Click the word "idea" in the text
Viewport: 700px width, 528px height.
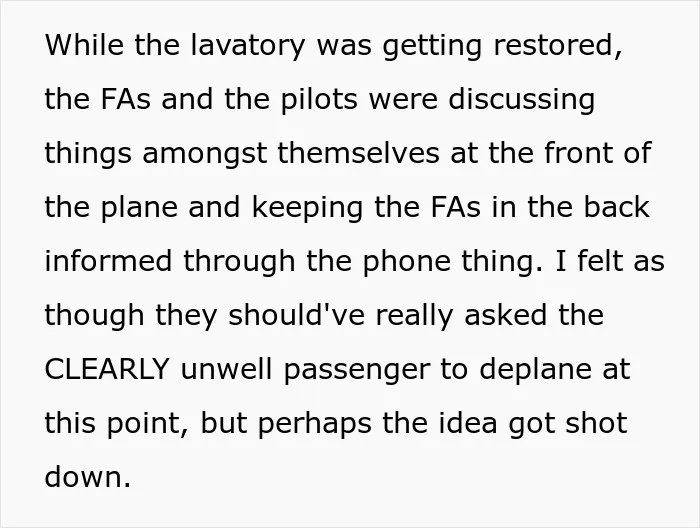pos(468,422)
